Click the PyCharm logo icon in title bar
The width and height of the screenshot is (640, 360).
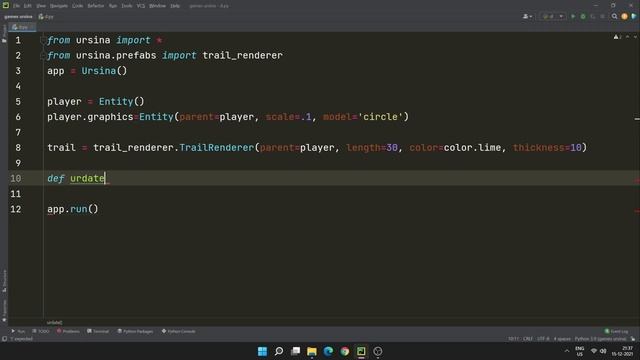click(x=6, y=5)
